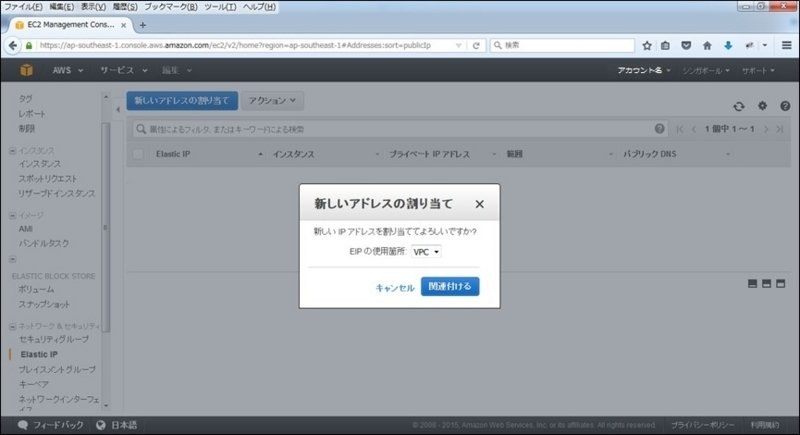
Task: Click the Firefox home icon
Action: (x=707, y=45)
